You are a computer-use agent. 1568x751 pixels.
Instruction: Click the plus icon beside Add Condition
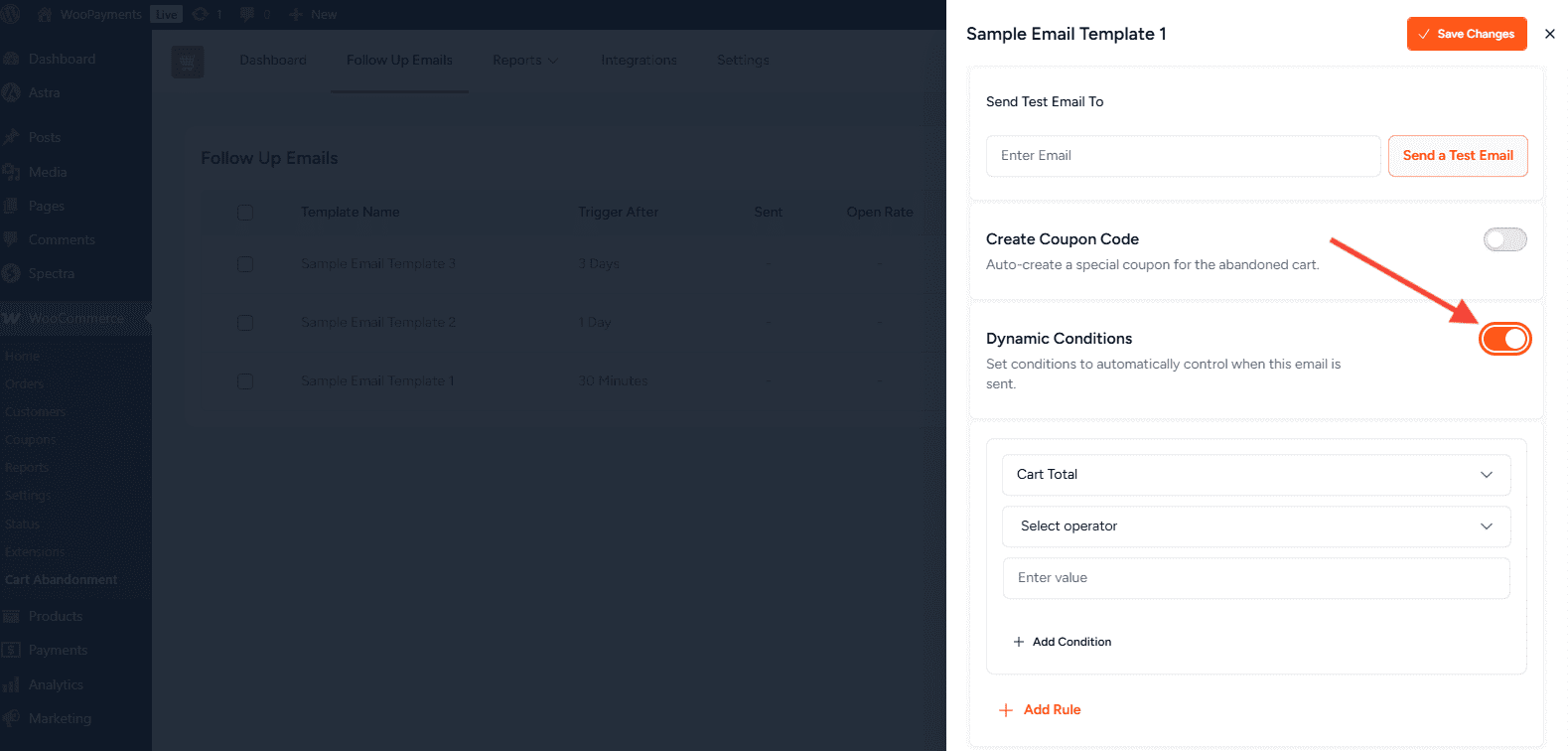pyautogui.click(x=1018, y=643)
